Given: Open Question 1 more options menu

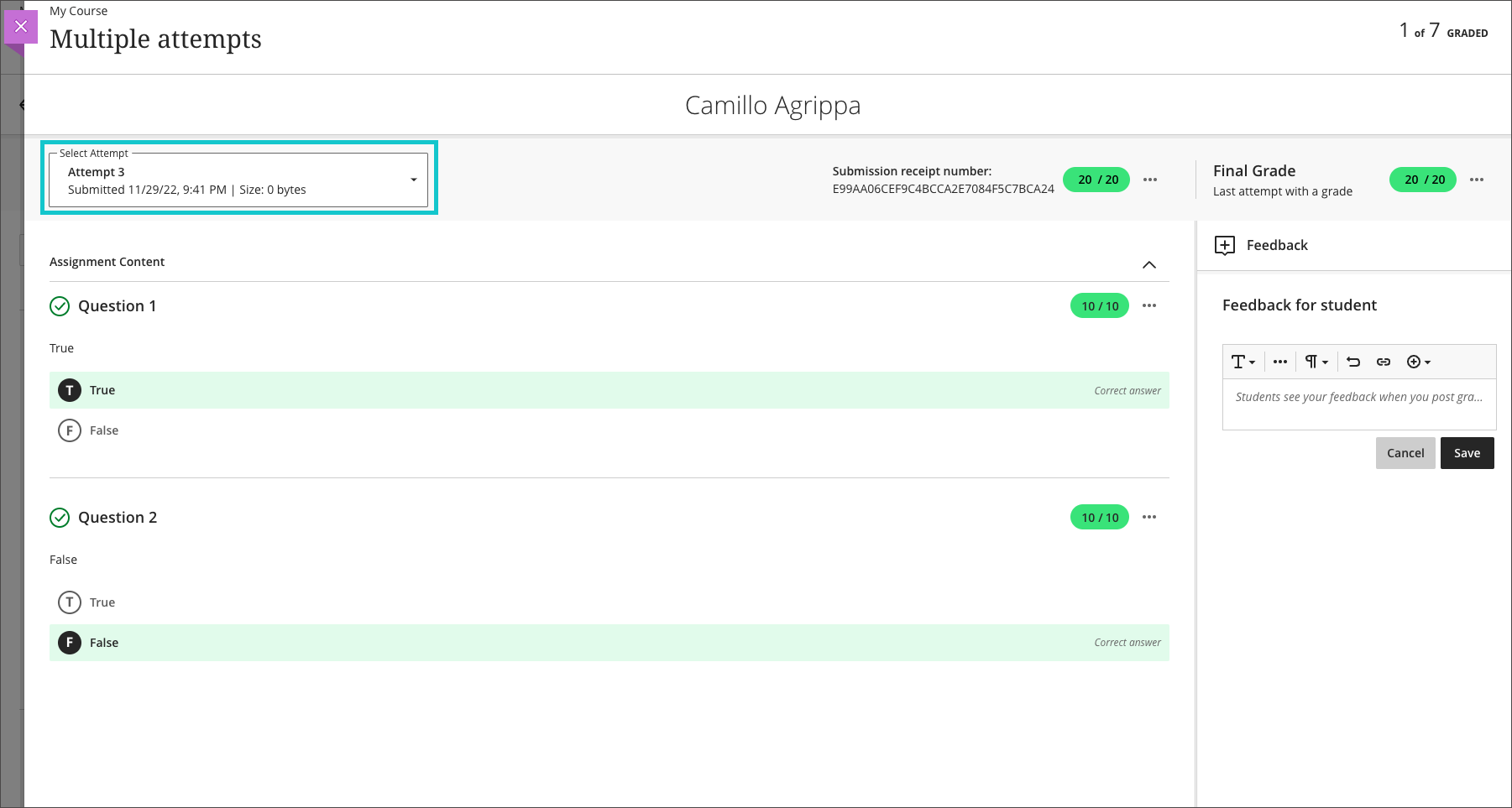Looking at the screenshot, I should 1149,305.
